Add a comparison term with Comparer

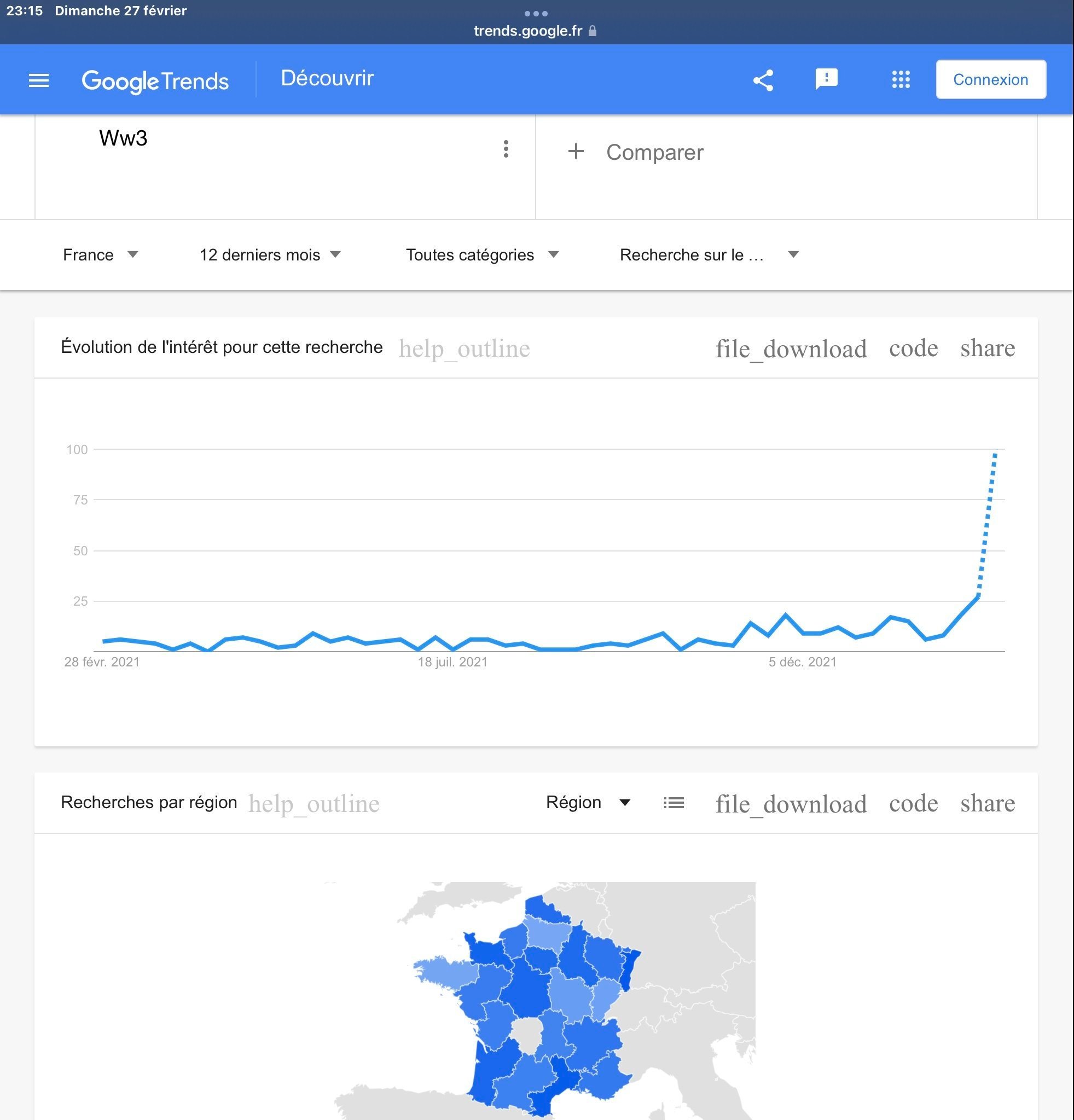click(635, 152)
